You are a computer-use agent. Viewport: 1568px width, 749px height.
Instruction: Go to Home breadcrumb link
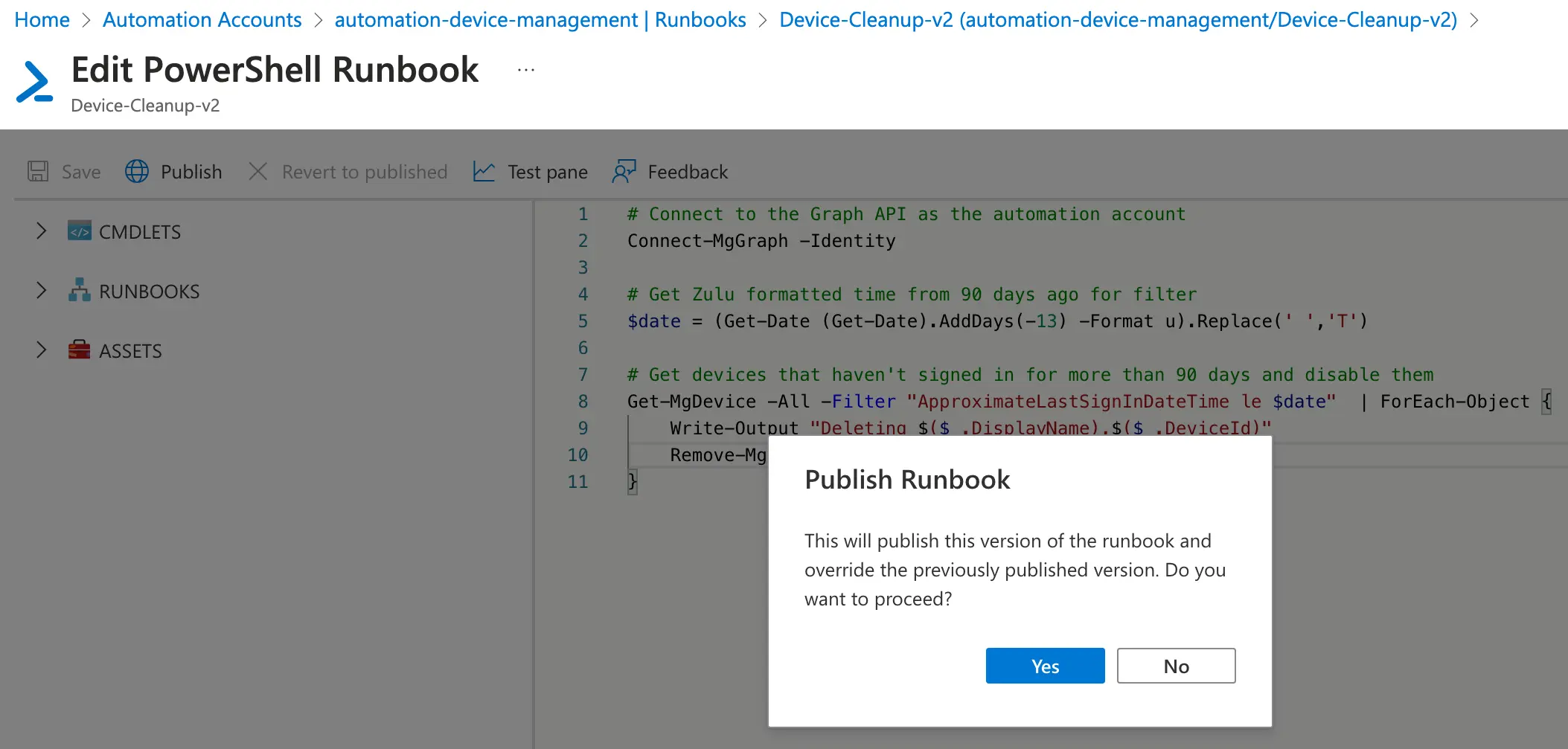42,19
